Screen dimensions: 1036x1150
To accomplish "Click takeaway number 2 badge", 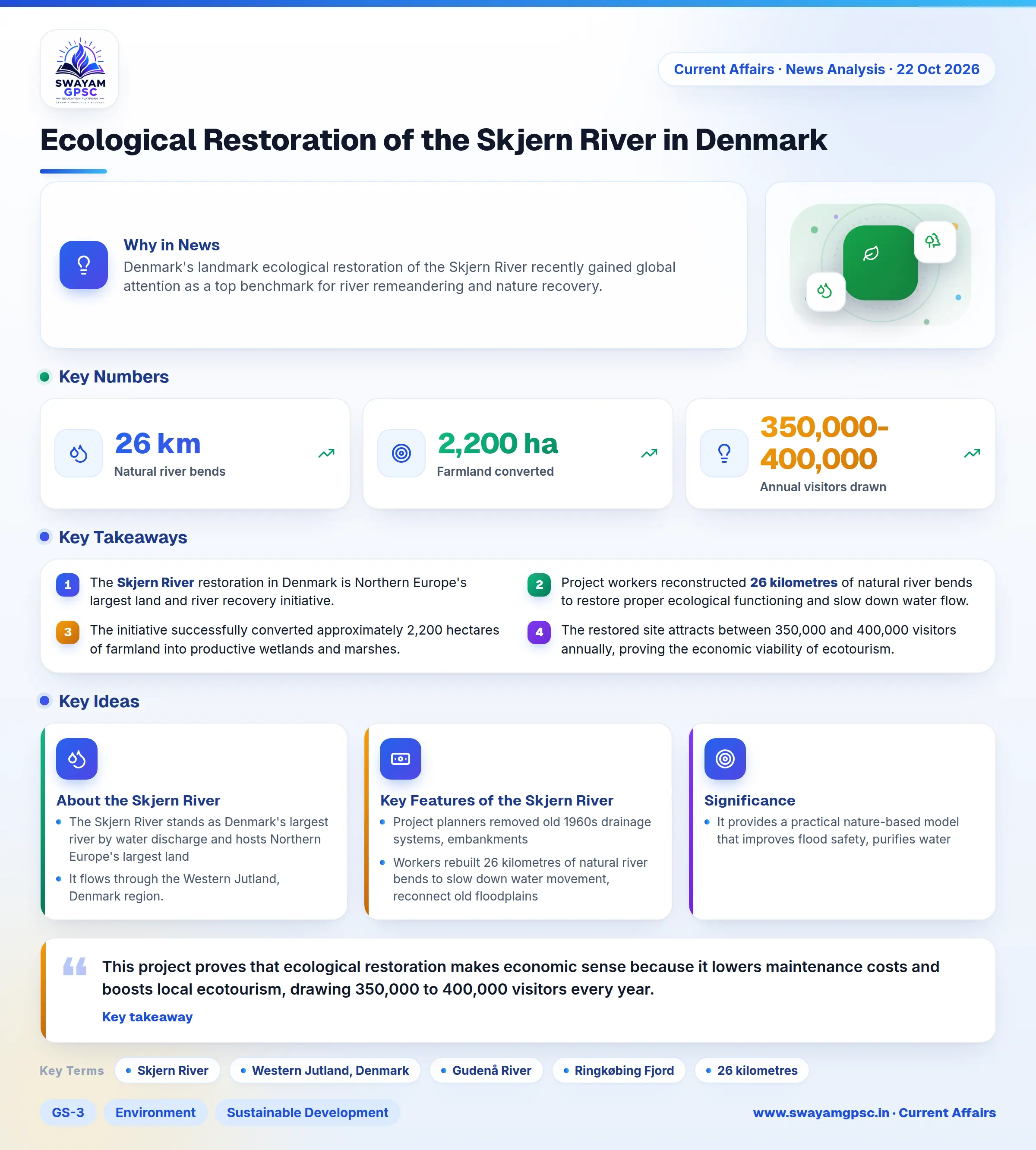I will (x=539, y=584).
